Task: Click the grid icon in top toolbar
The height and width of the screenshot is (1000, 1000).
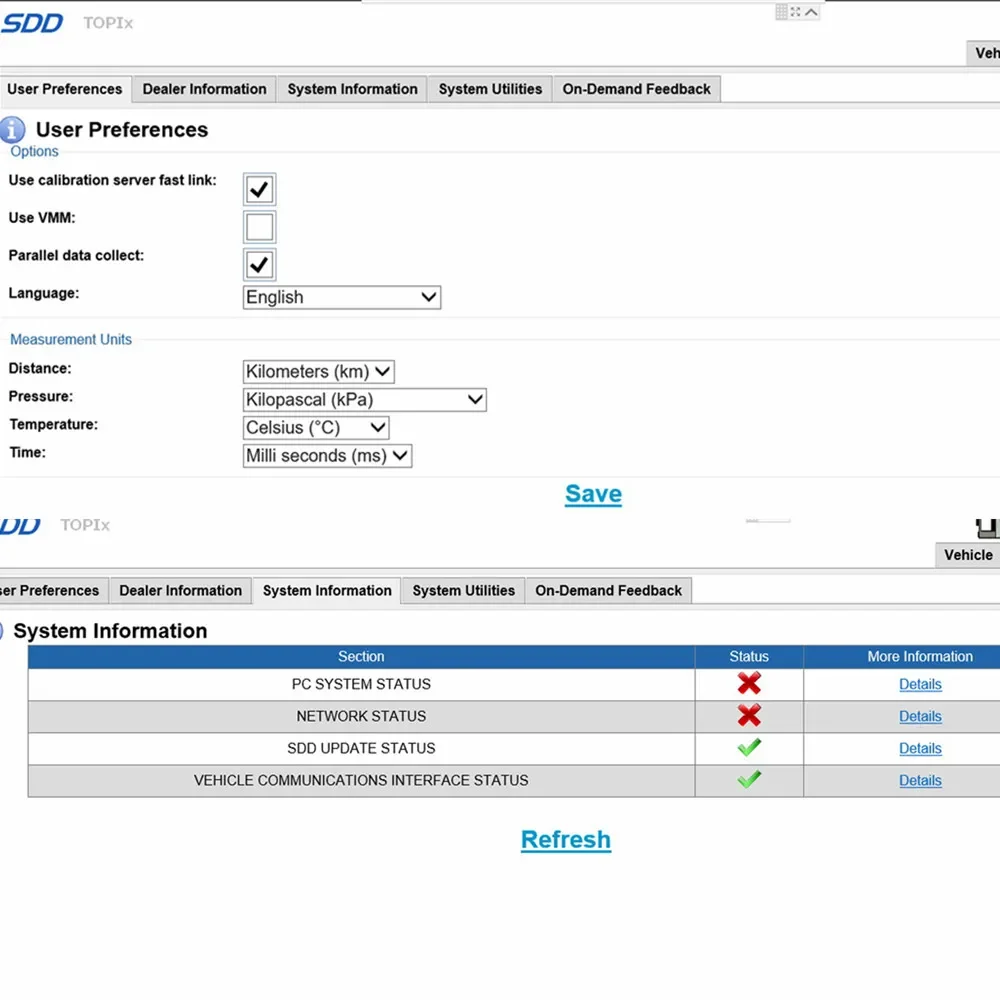Action: point(782,12)
